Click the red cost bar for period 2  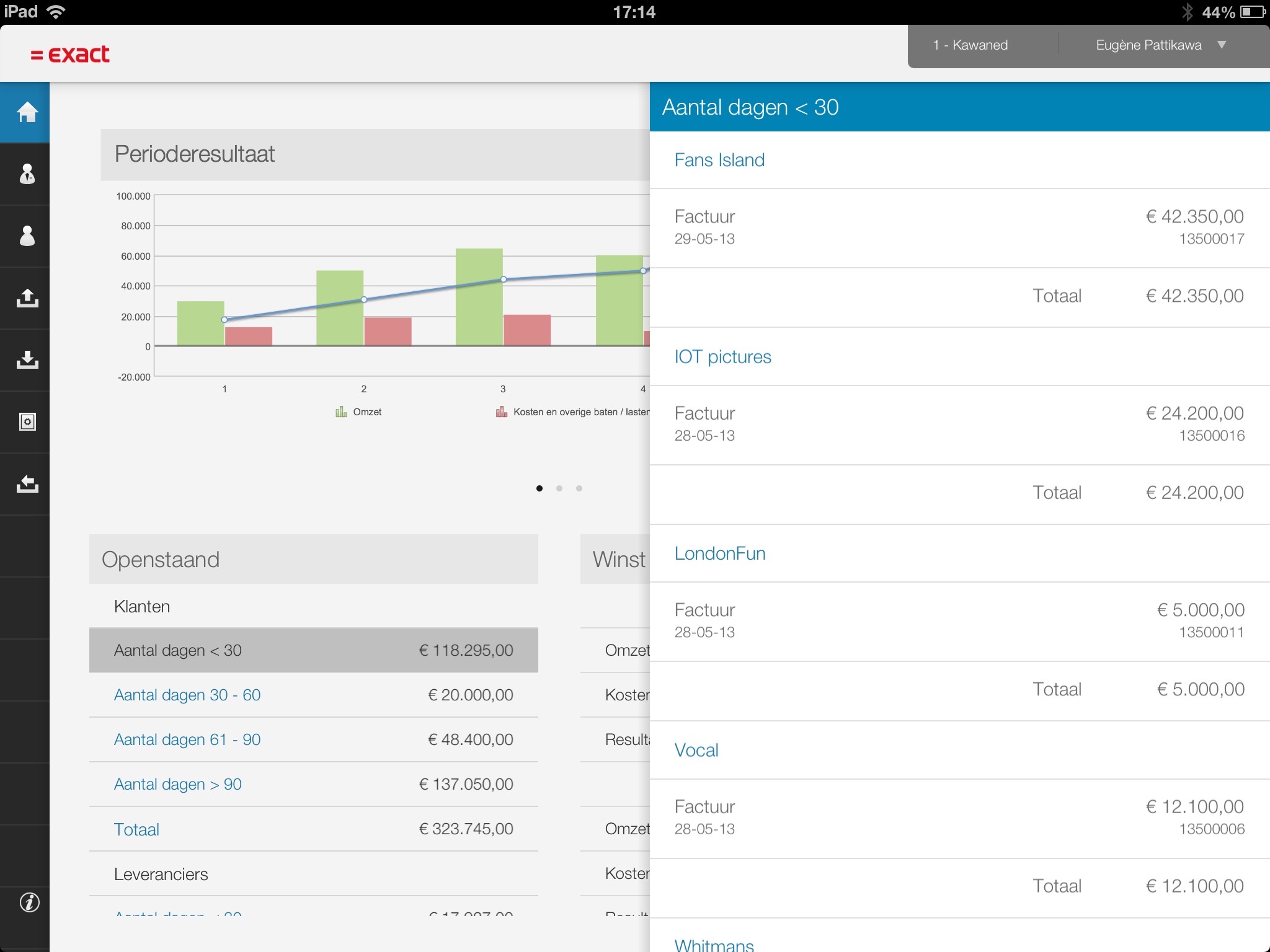click(388, 332)
